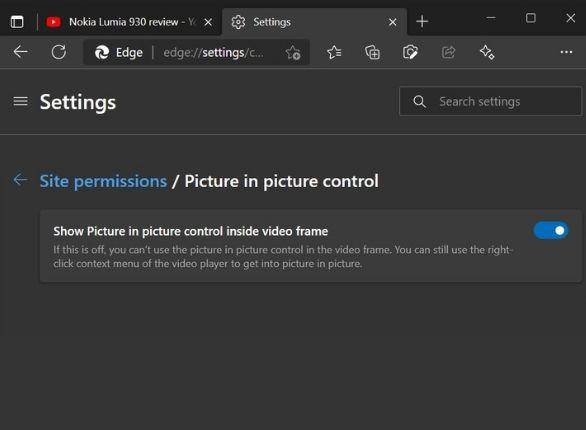586x430 pixels.
Task: Open the vertical tabs actions menu icon
Action: [17, 22]
